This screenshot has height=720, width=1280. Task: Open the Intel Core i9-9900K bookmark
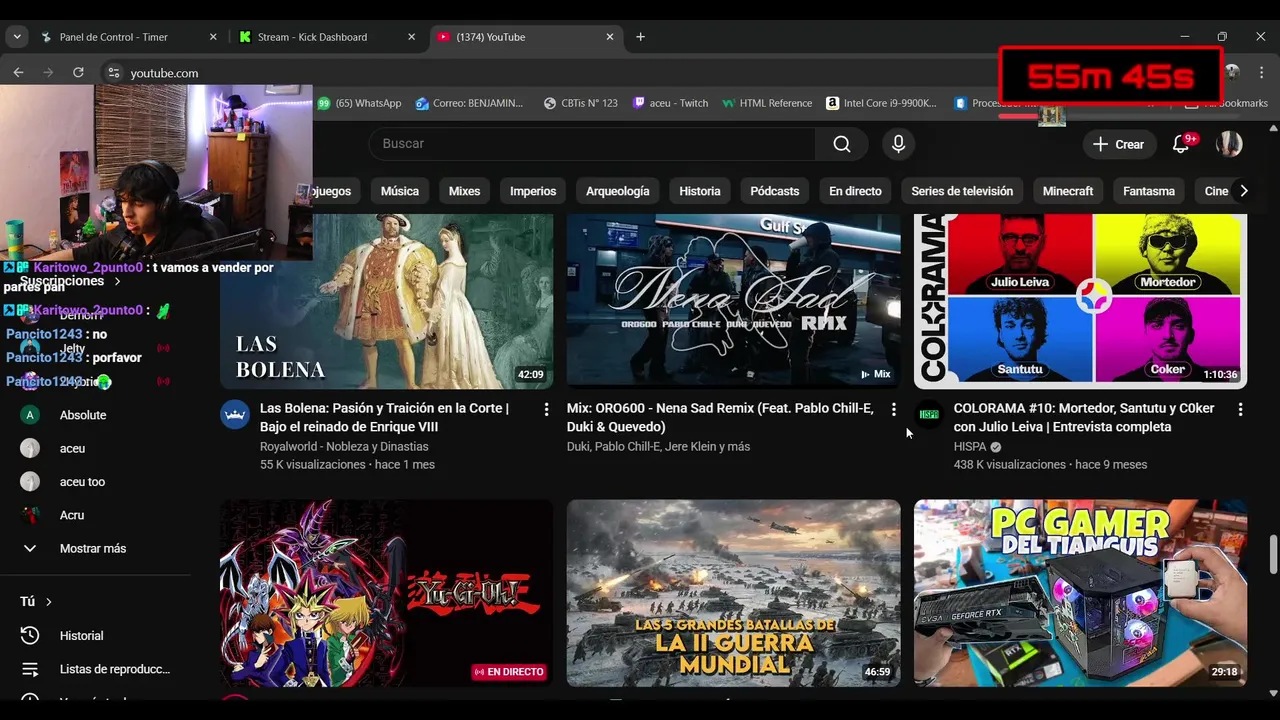click(882, 103)
